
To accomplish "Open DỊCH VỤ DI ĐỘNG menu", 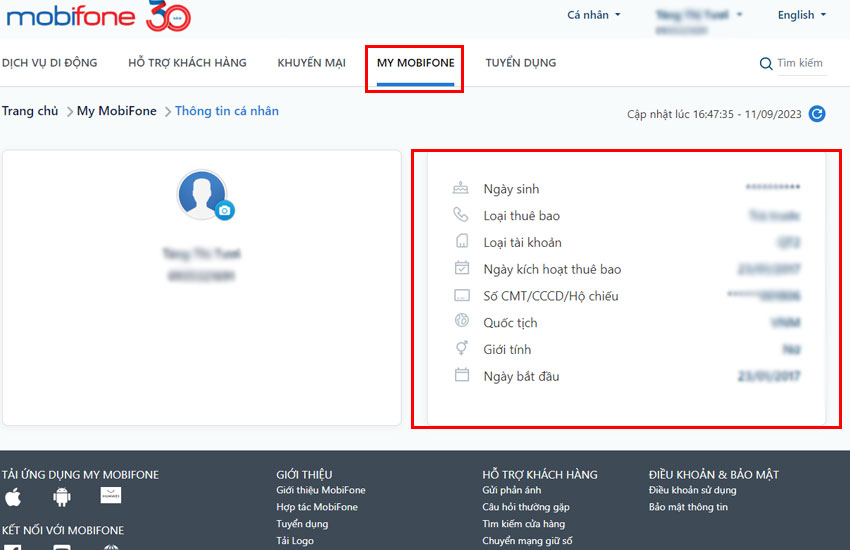I will [49, 63].
